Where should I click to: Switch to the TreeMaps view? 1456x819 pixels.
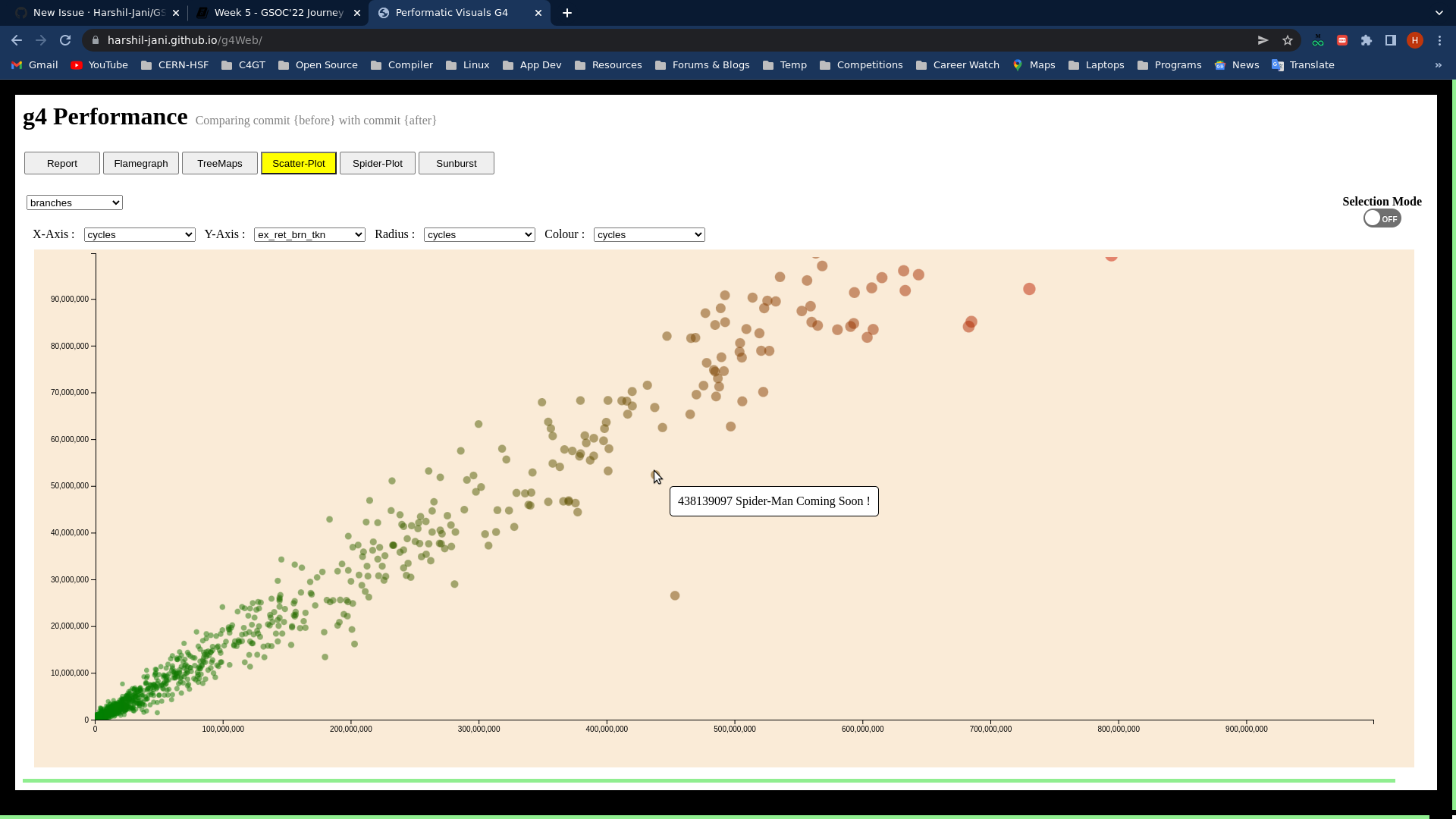click(x=220, y=163)
